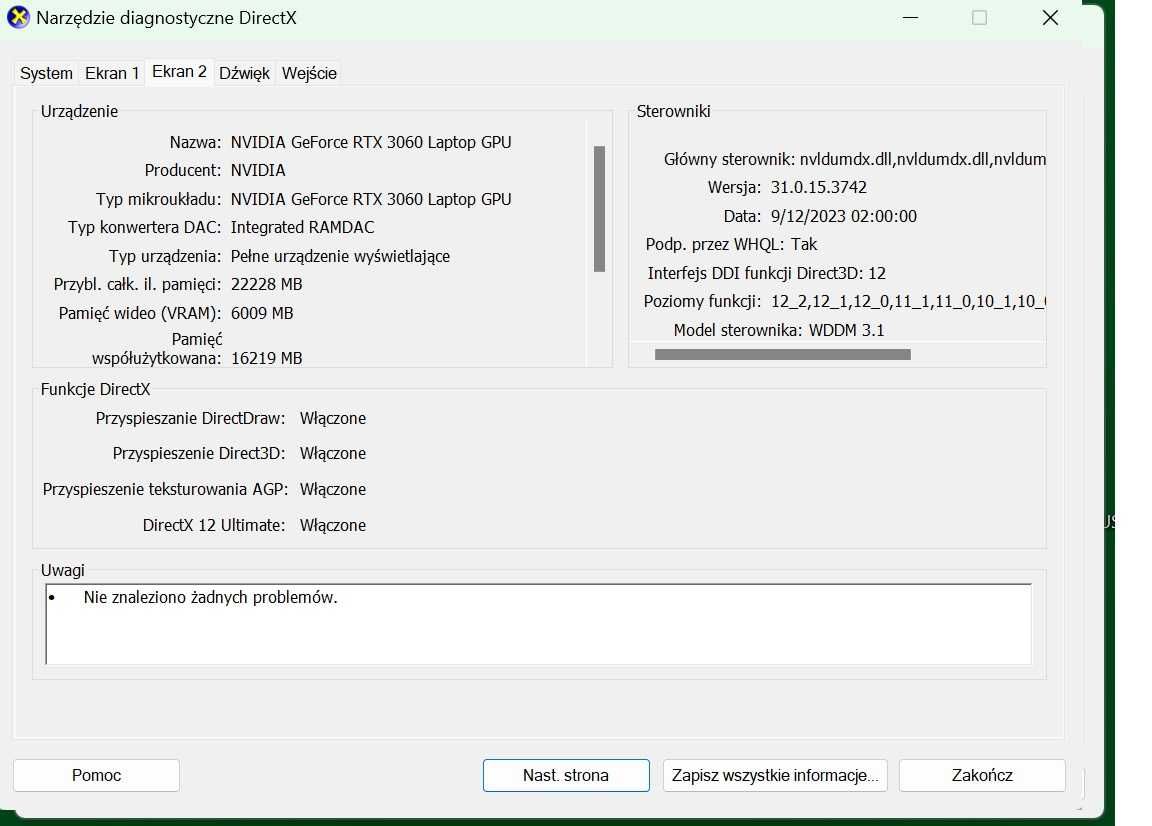Click the Pomoc button

pyautogui.click(x=96, y=775)
